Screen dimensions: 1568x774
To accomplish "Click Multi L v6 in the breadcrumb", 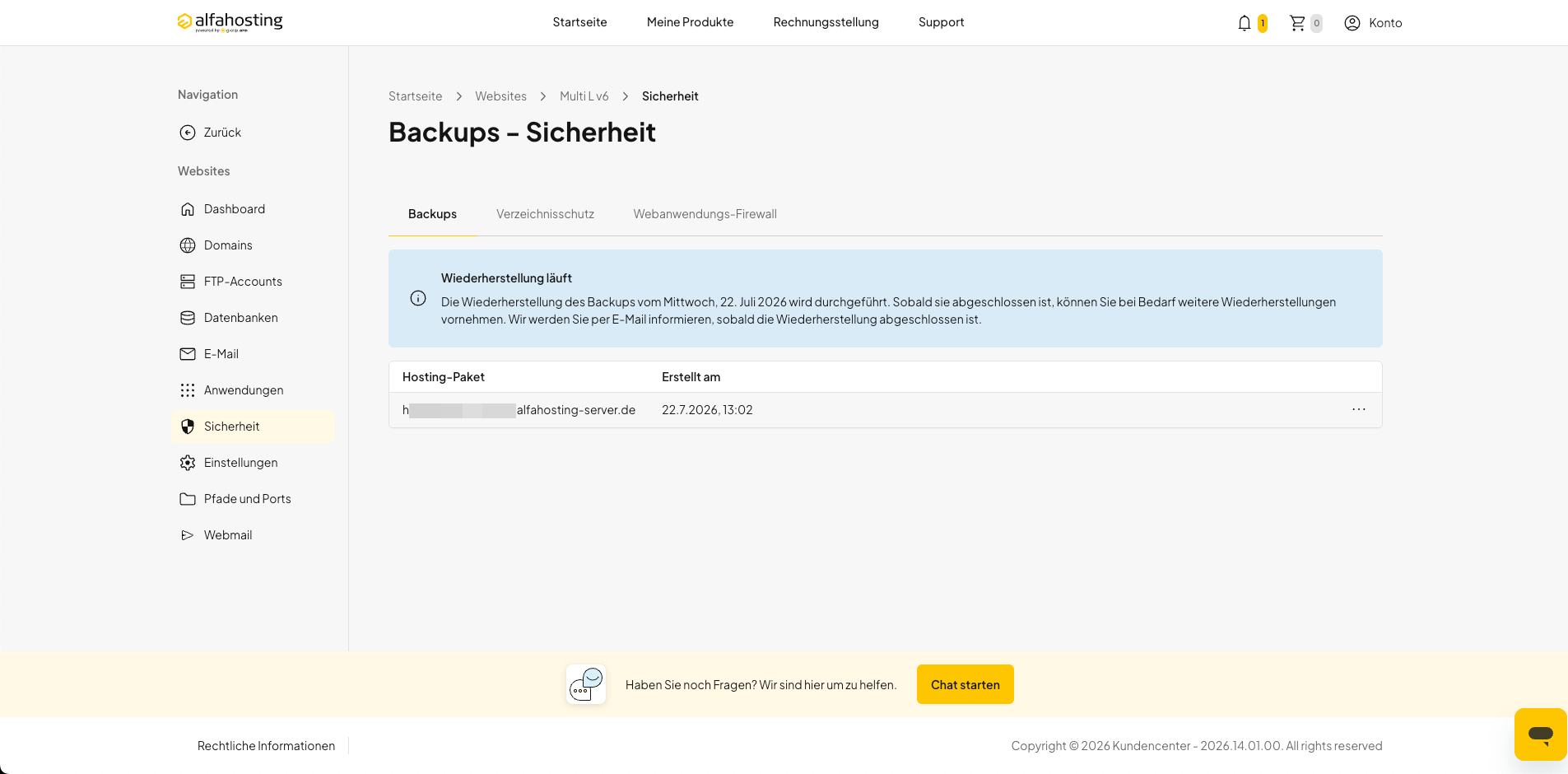I will (x=584, y=96).
